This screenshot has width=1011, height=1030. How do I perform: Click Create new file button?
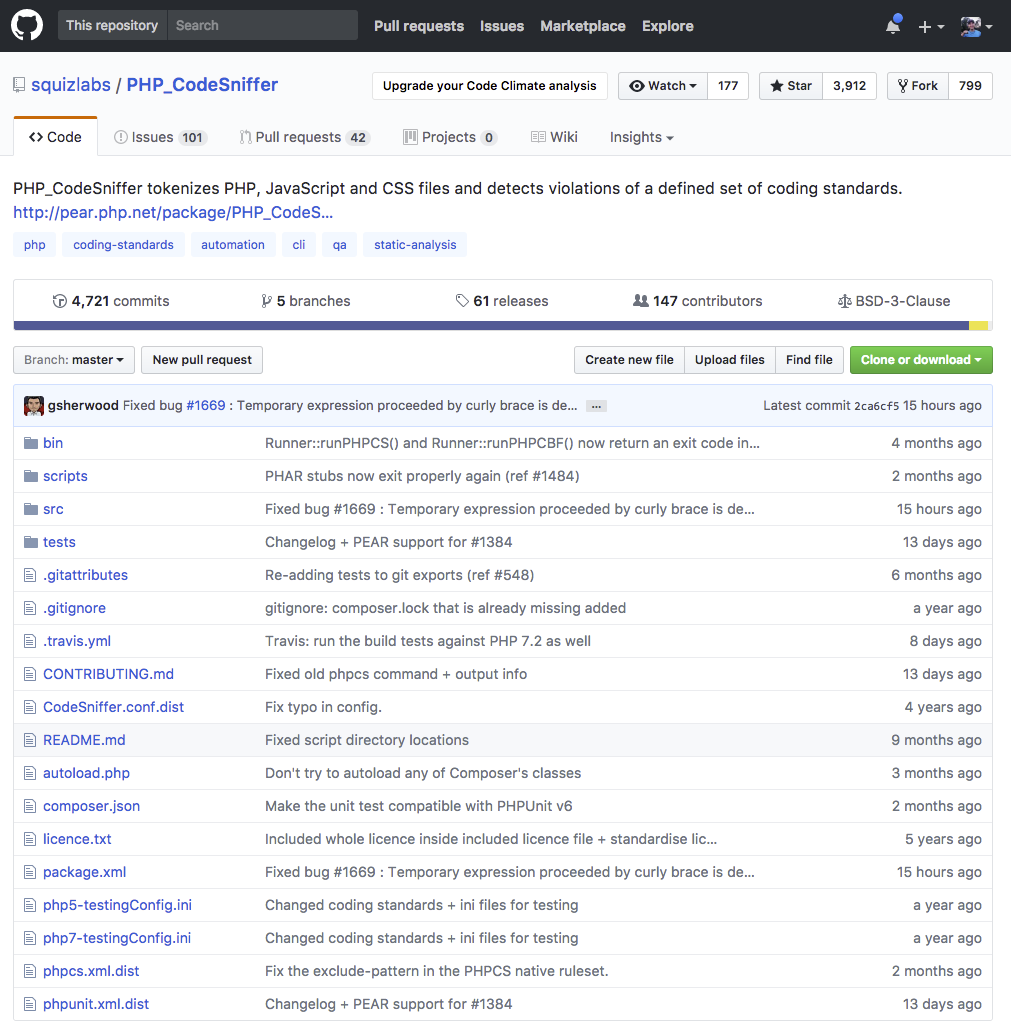tap(629, 360)
